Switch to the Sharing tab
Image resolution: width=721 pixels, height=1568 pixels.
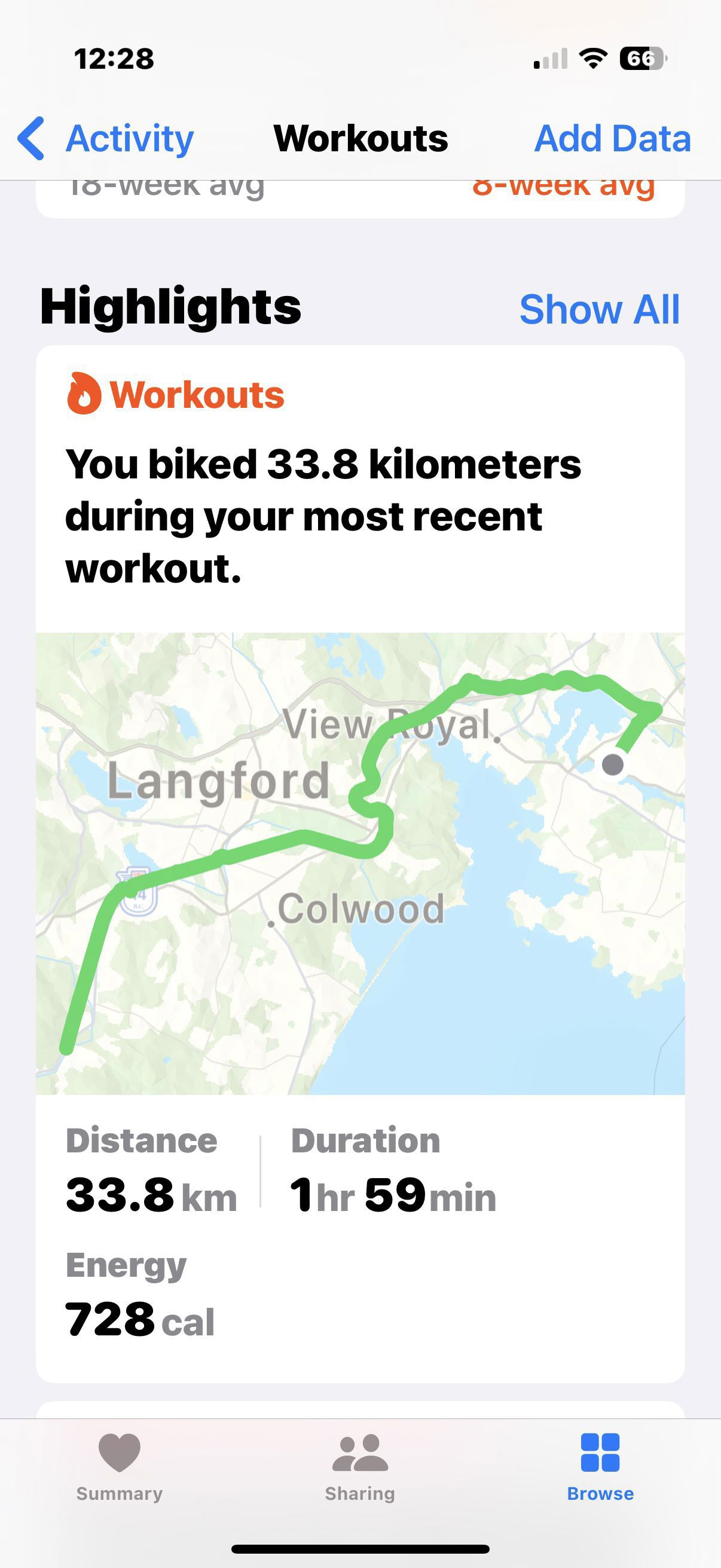360,1468
